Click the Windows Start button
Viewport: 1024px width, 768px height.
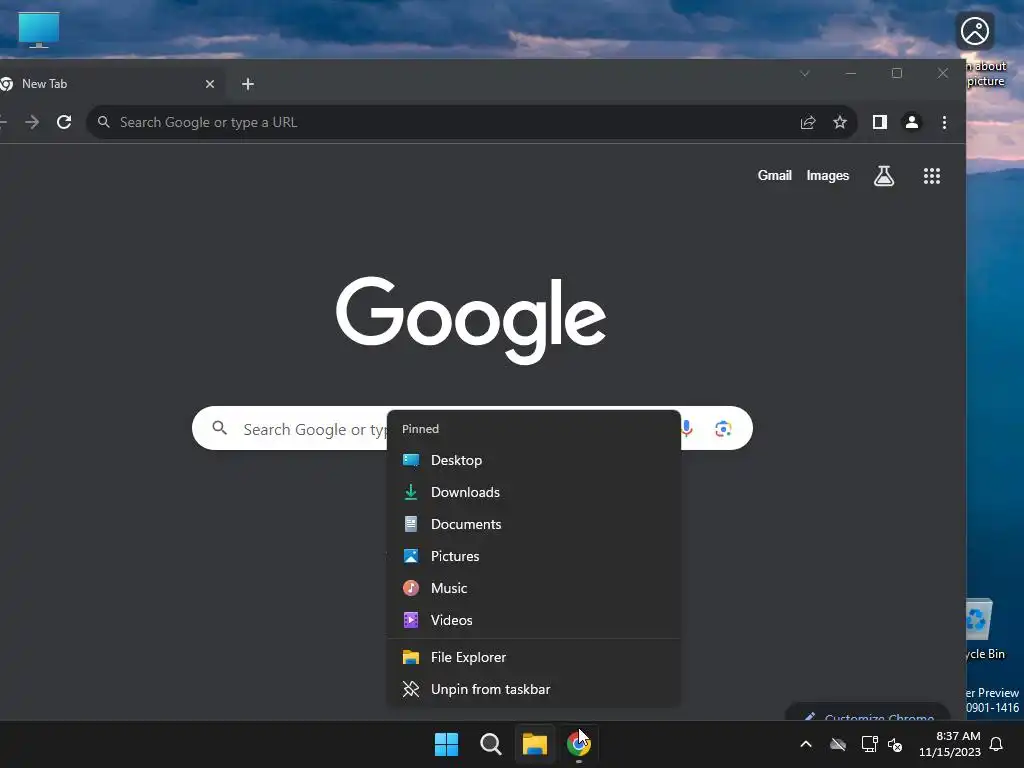(x=447, y=744)
